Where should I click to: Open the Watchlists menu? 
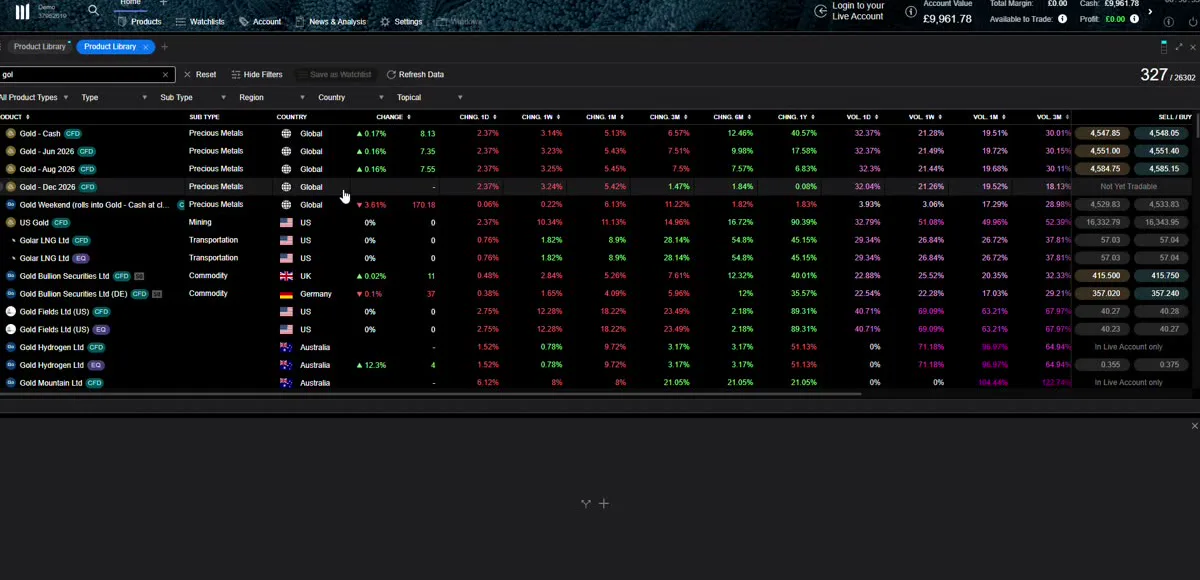(201, 21)
